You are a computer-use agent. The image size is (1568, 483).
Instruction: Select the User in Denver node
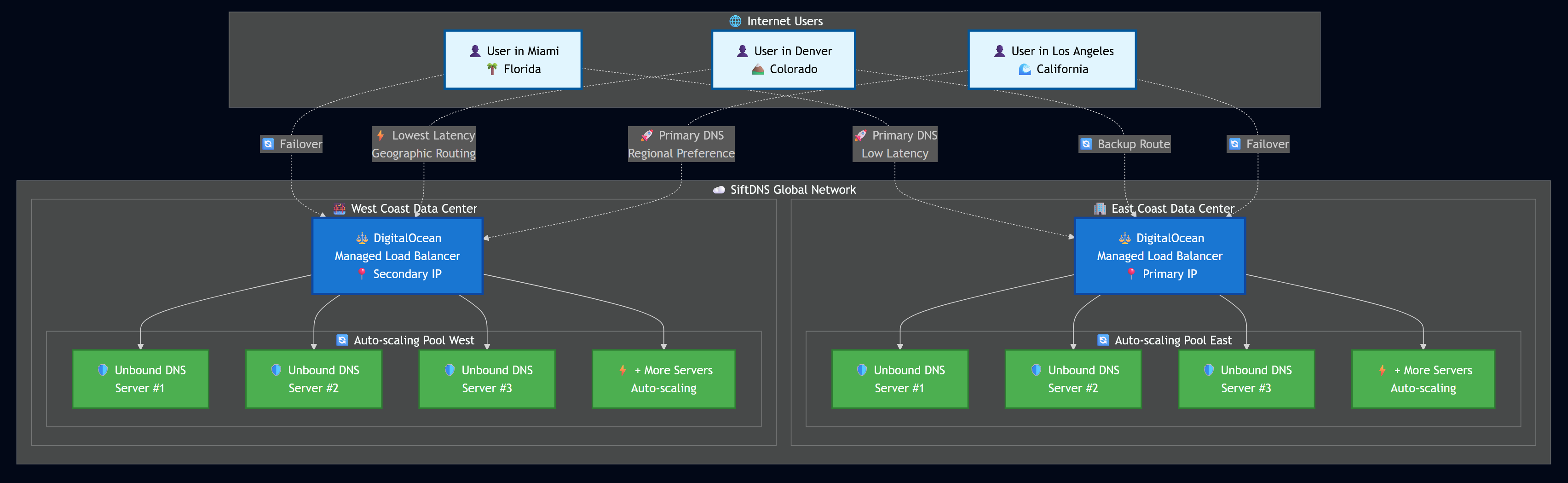784,59
